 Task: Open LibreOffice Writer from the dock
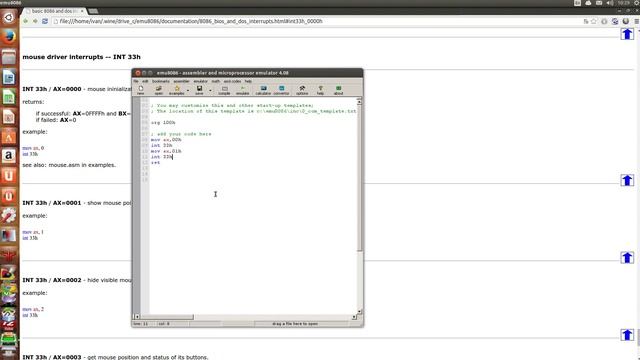(x=9, y=77)
